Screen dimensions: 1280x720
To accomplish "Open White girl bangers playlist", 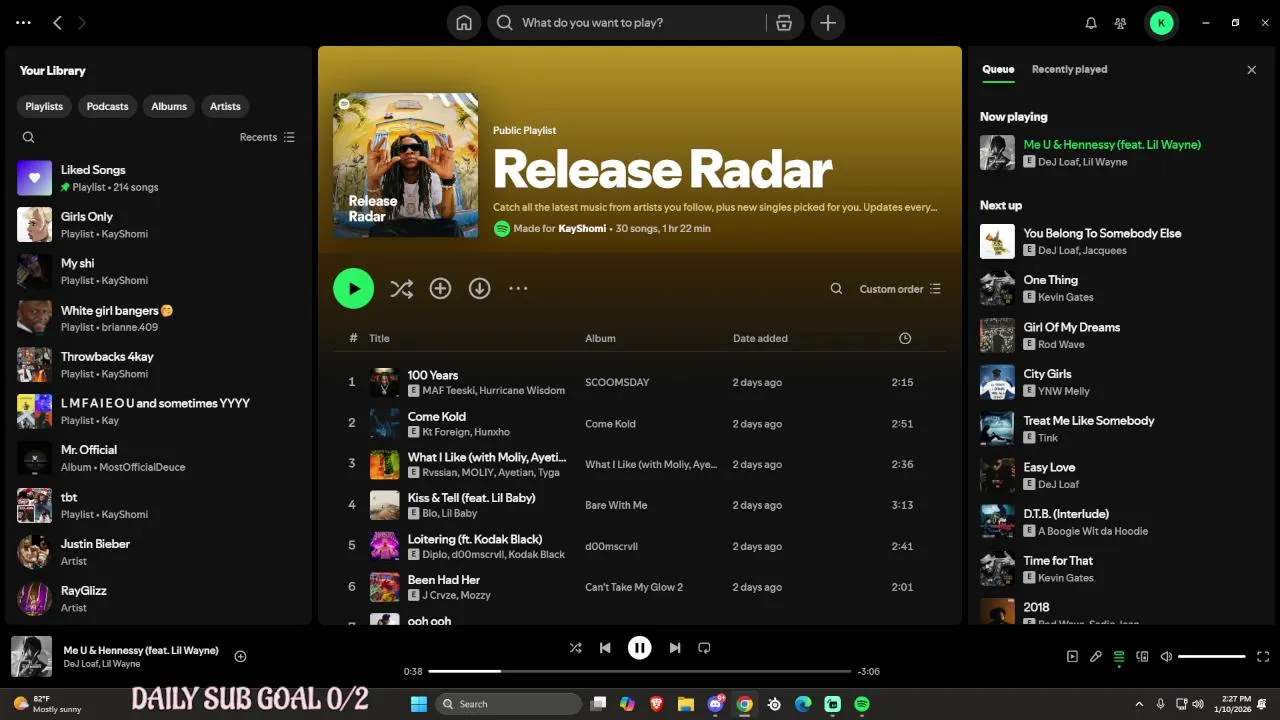I will pyautogui.click(x=160, y=318).
